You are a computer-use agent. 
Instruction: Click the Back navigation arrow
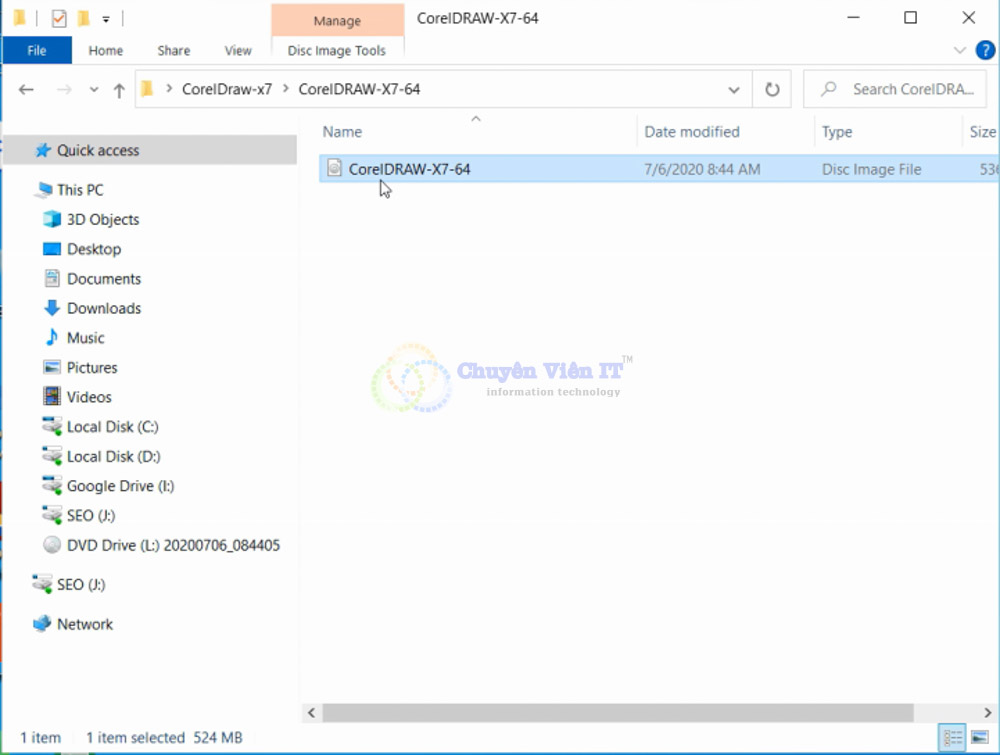[27, 90]
